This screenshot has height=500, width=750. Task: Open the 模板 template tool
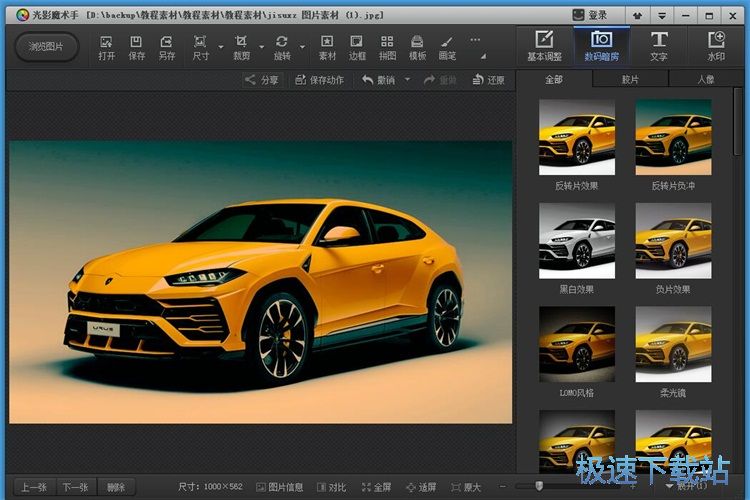417,48
